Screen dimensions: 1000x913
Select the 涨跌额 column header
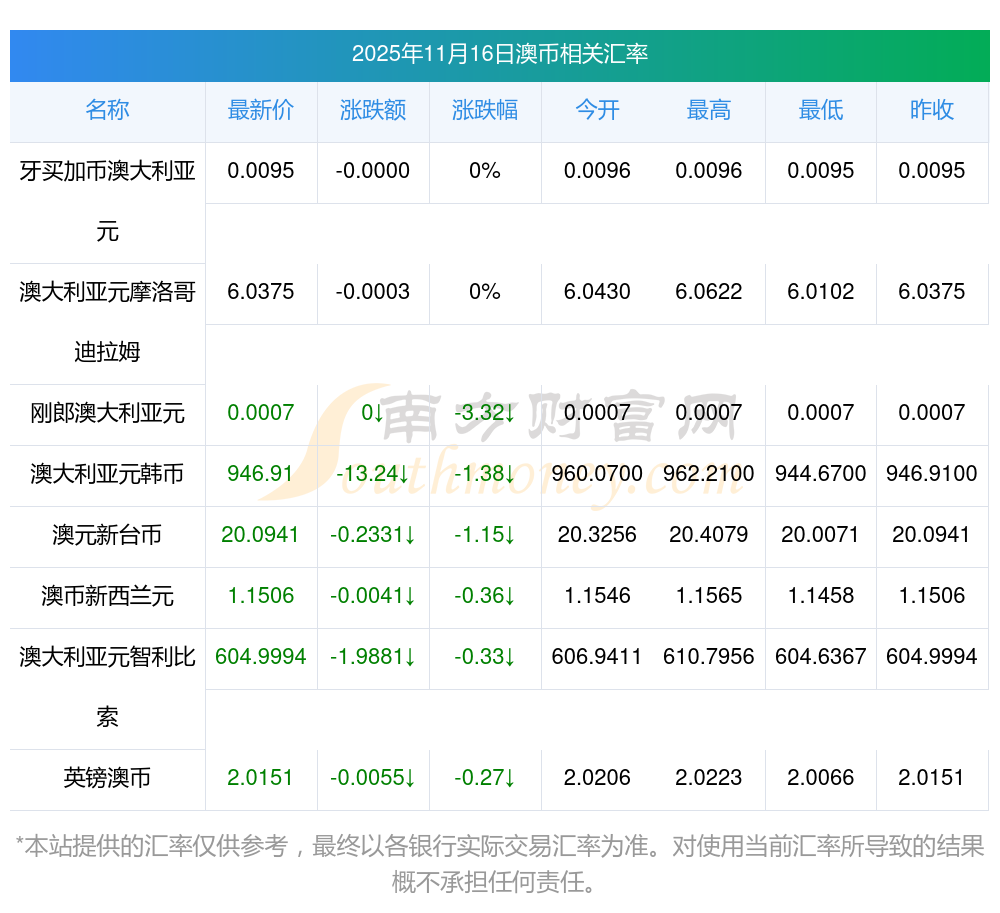[x=372, y=111]
